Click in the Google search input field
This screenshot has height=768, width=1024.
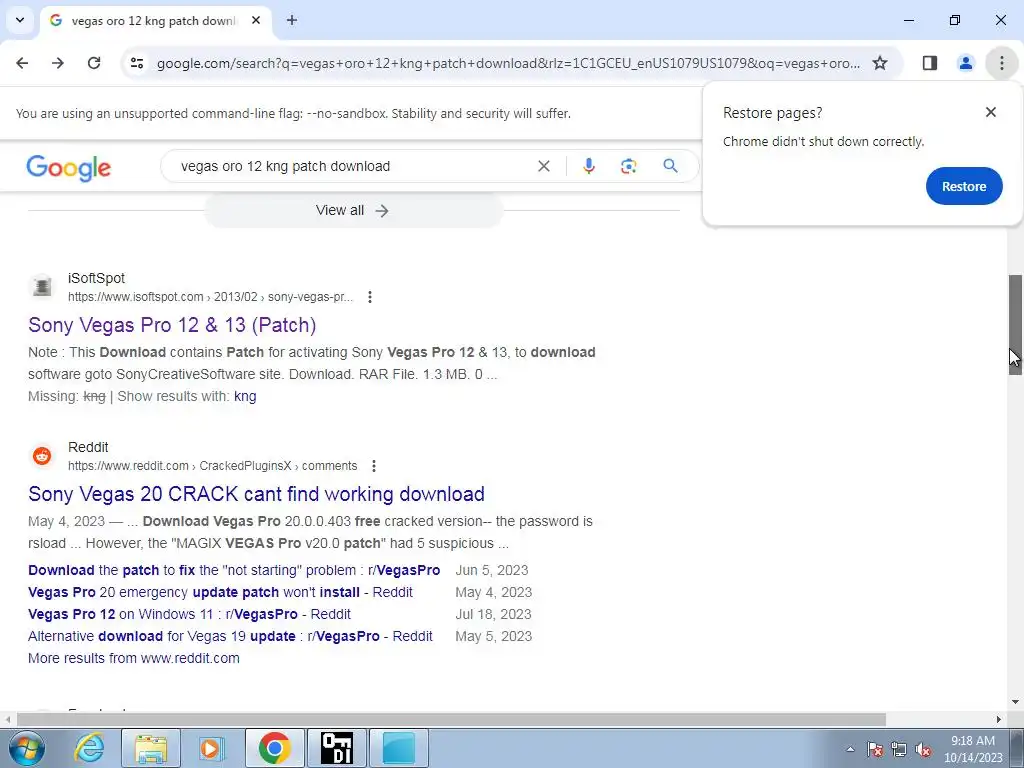pyautogui.click(x=353, y=166)
